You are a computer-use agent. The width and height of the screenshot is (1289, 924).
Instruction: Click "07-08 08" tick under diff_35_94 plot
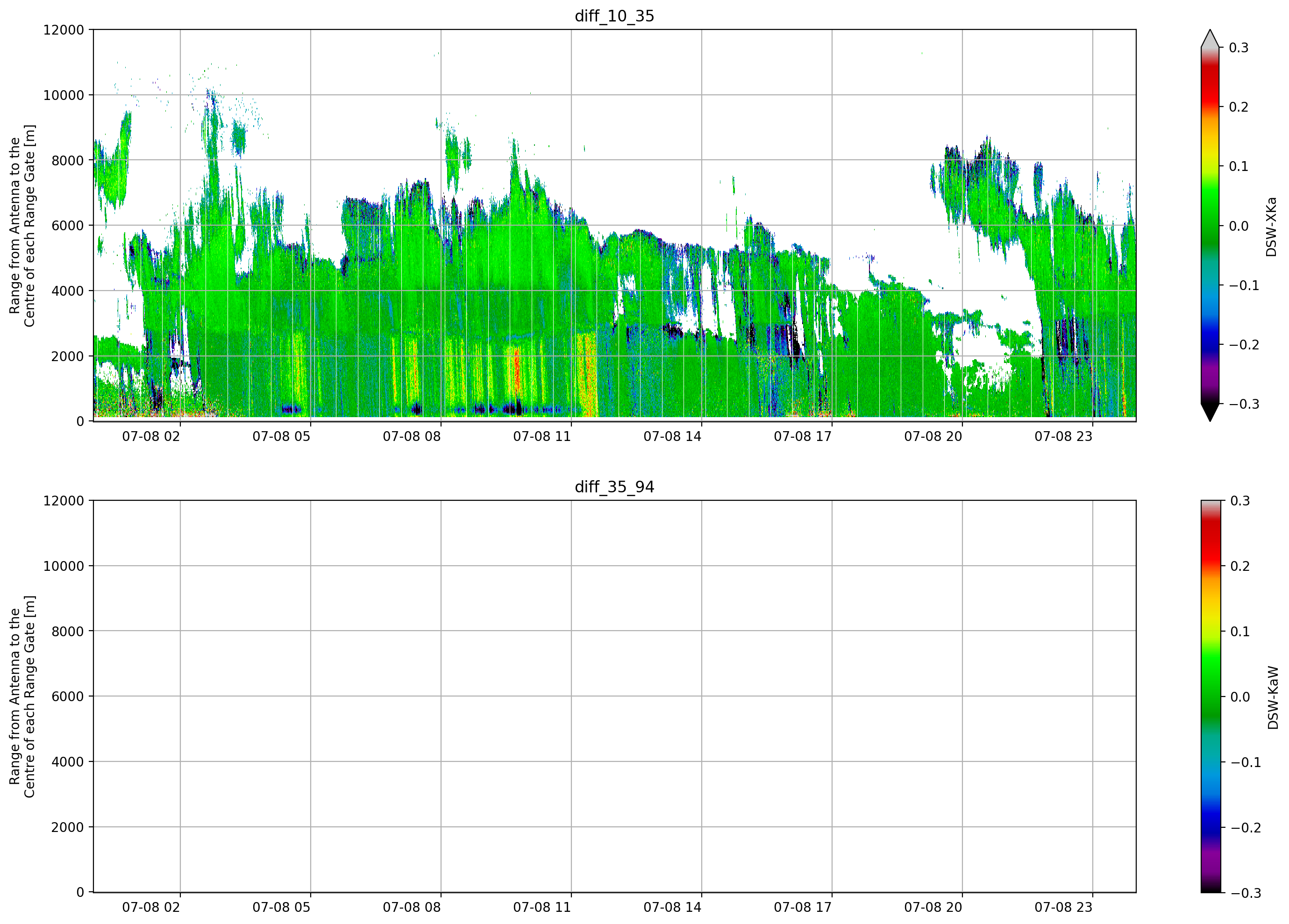point(412,908)
